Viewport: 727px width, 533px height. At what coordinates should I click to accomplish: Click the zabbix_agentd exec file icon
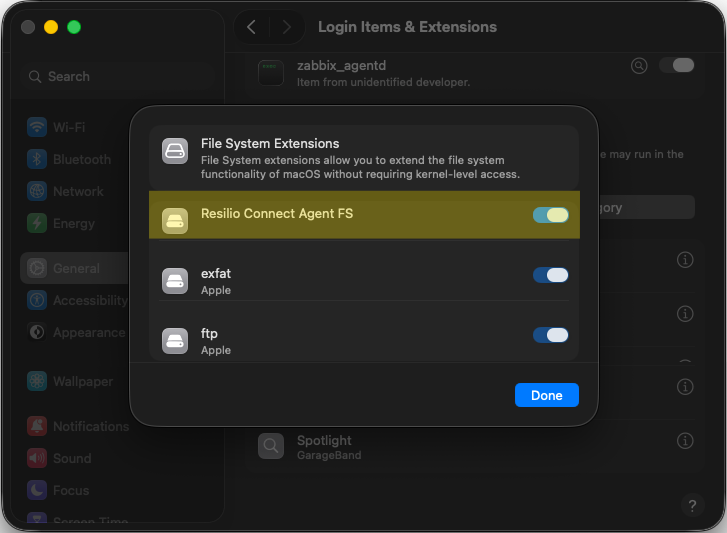coord(271,73)
